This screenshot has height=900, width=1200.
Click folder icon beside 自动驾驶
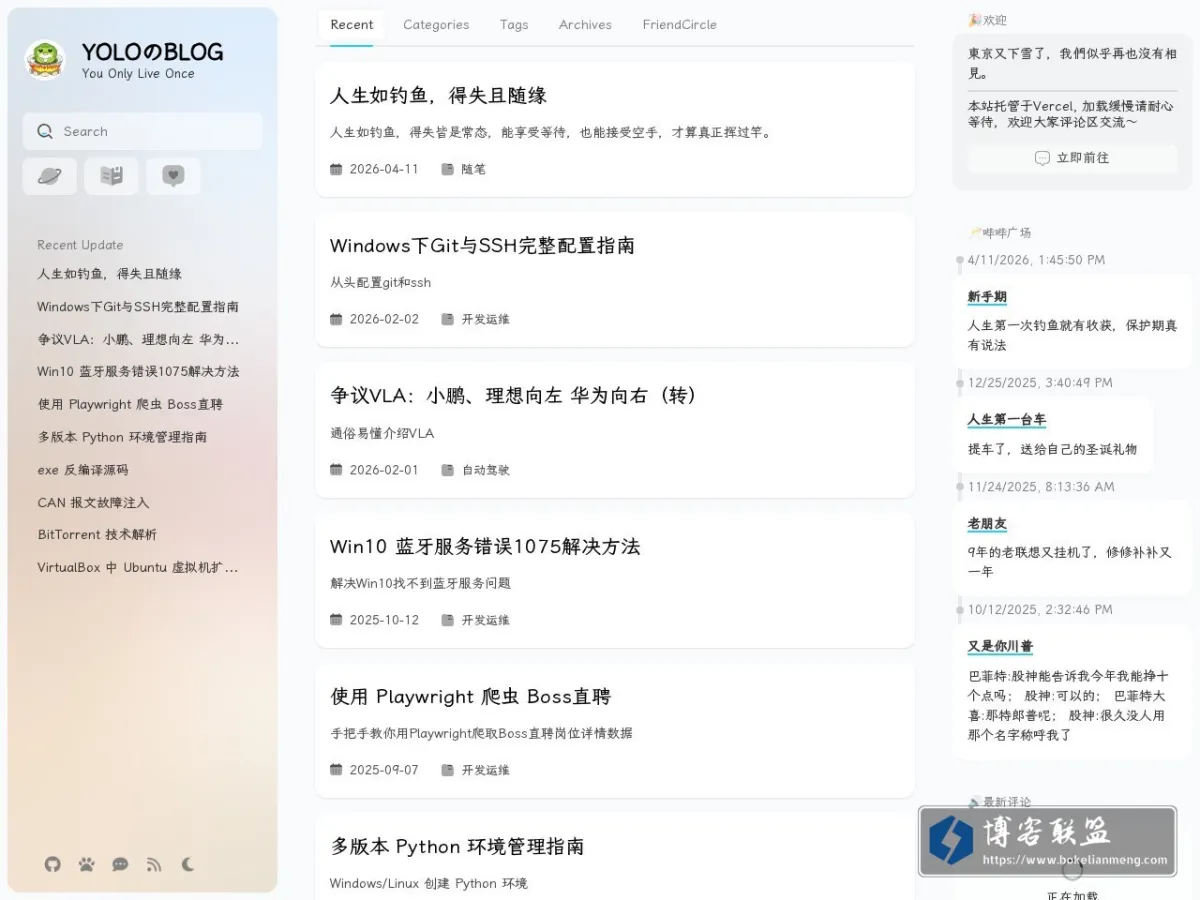[x=448, y=470]
